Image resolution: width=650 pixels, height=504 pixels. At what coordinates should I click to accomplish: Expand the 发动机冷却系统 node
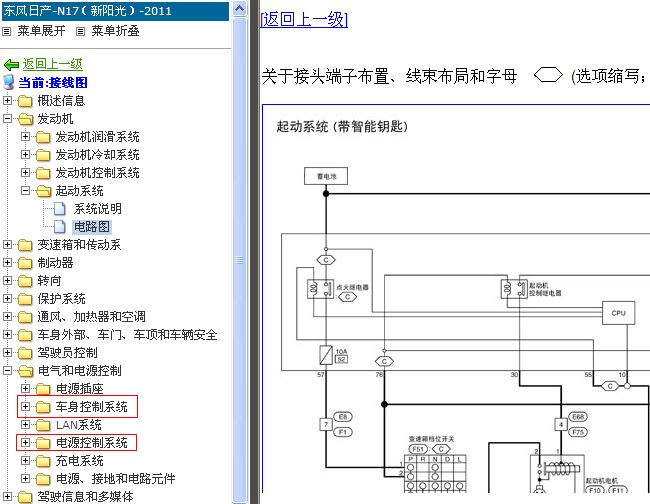[25, 155]
